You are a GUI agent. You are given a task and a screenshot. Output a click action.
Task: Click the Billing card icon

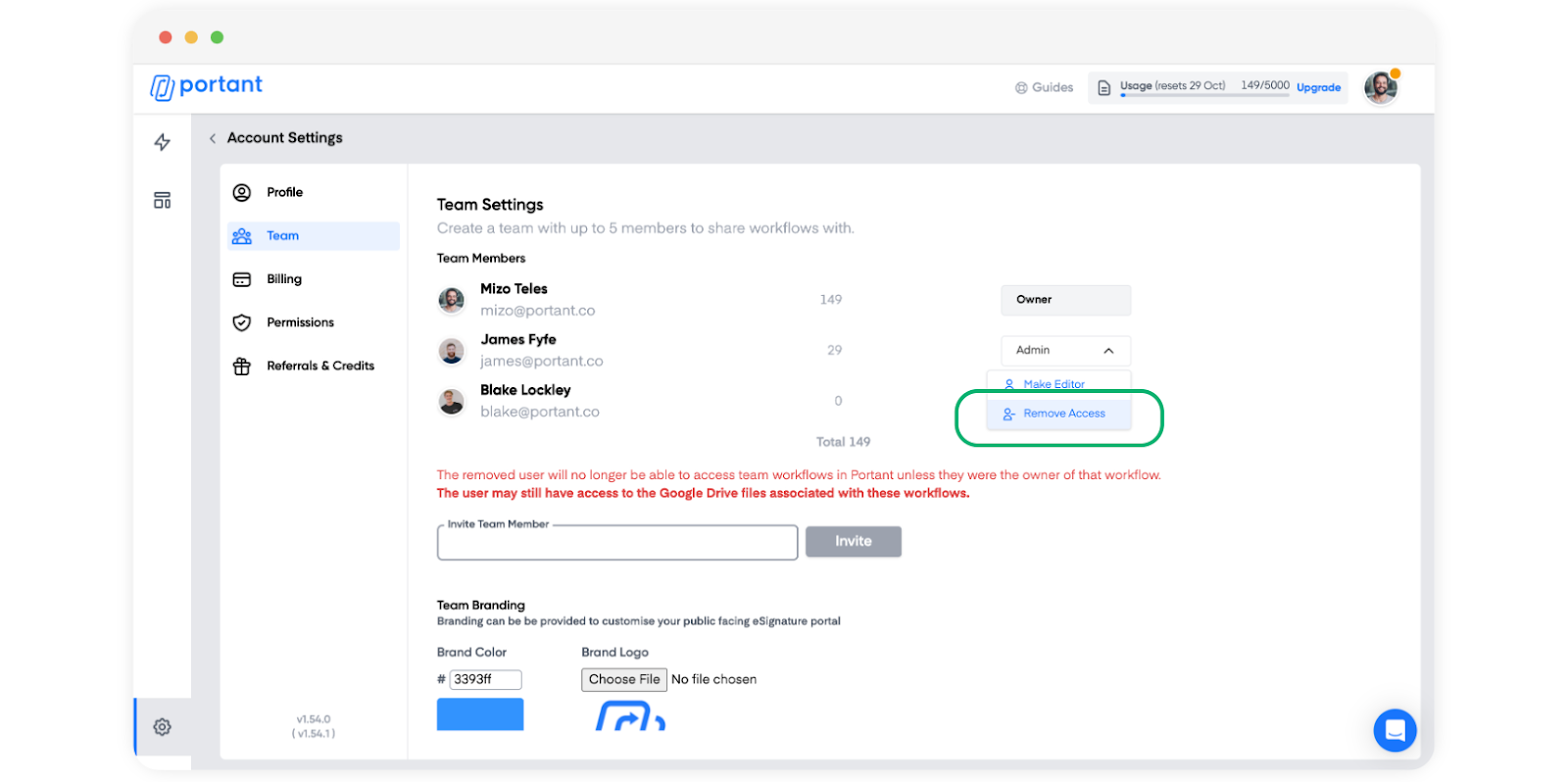point(242,279)
